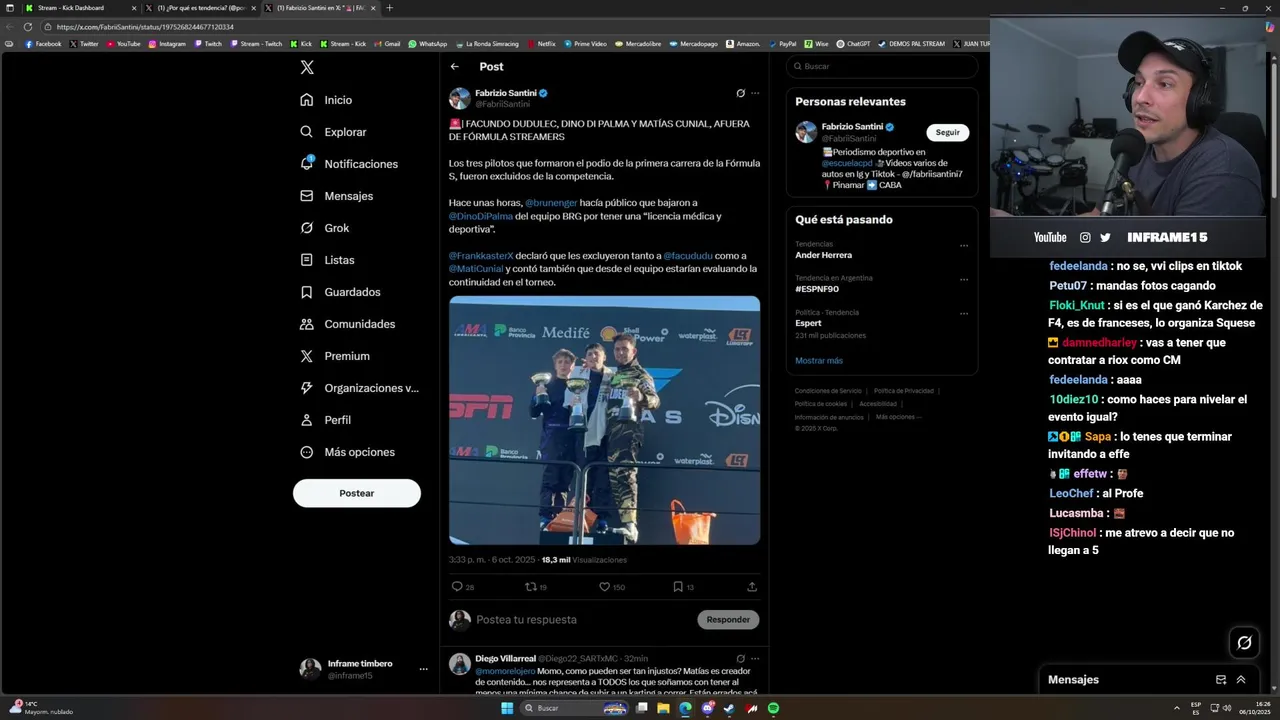
Task: Open the ChatGPT bookmark
Action: [853, 44]
